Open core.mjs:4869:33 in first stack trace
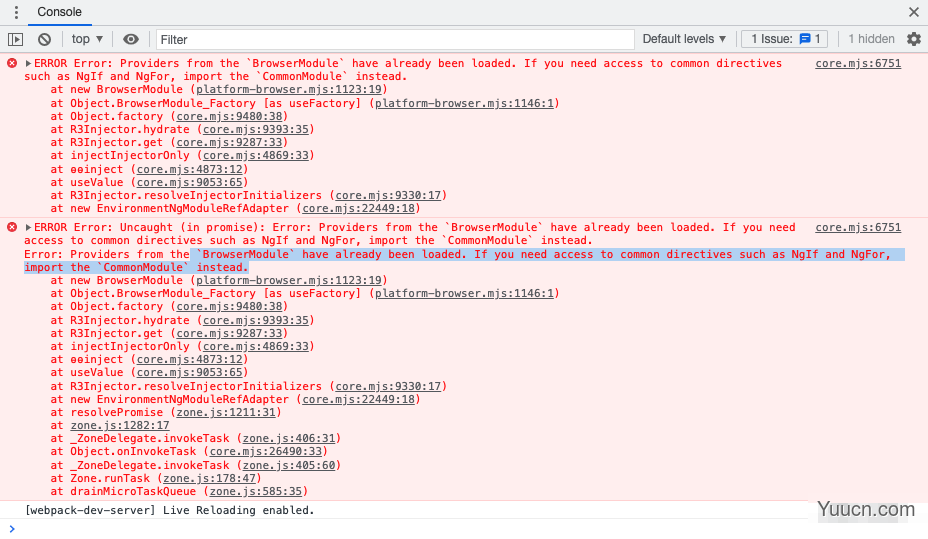 [x=256, y=156]
